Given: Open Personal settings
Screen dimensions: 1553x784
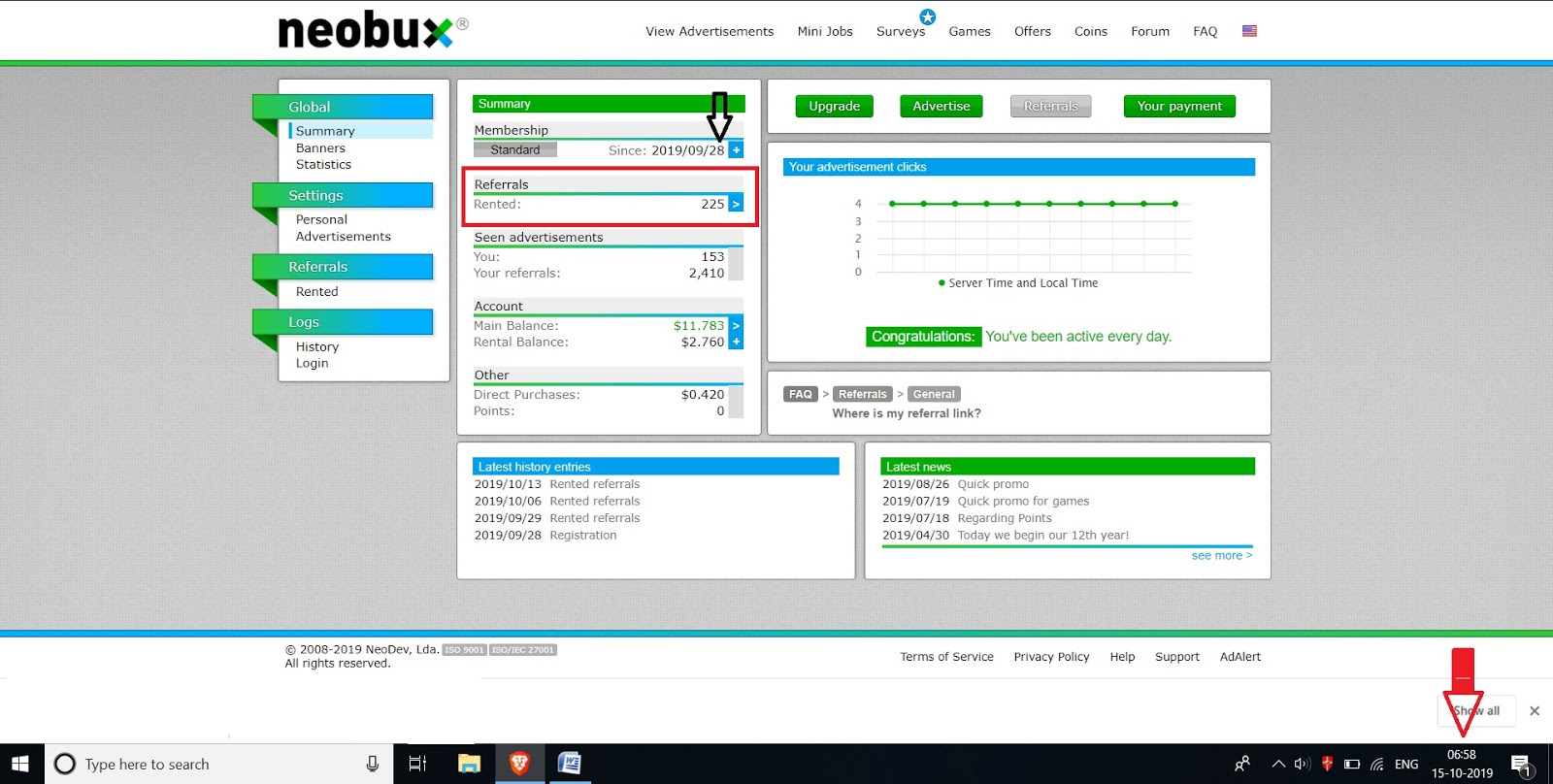Looking at the screenshot, I should point(321,219).
